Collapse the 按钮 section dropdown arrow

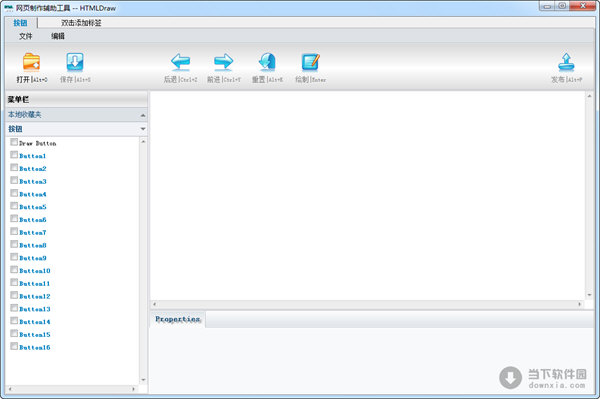(143, 129)
